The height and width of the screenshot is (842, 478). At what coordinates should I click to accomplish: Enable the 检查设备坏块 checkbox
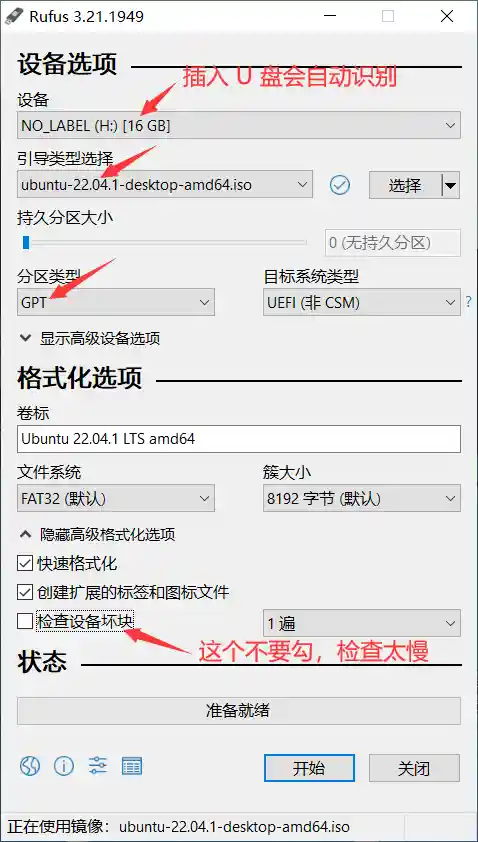tap(25, 621)
